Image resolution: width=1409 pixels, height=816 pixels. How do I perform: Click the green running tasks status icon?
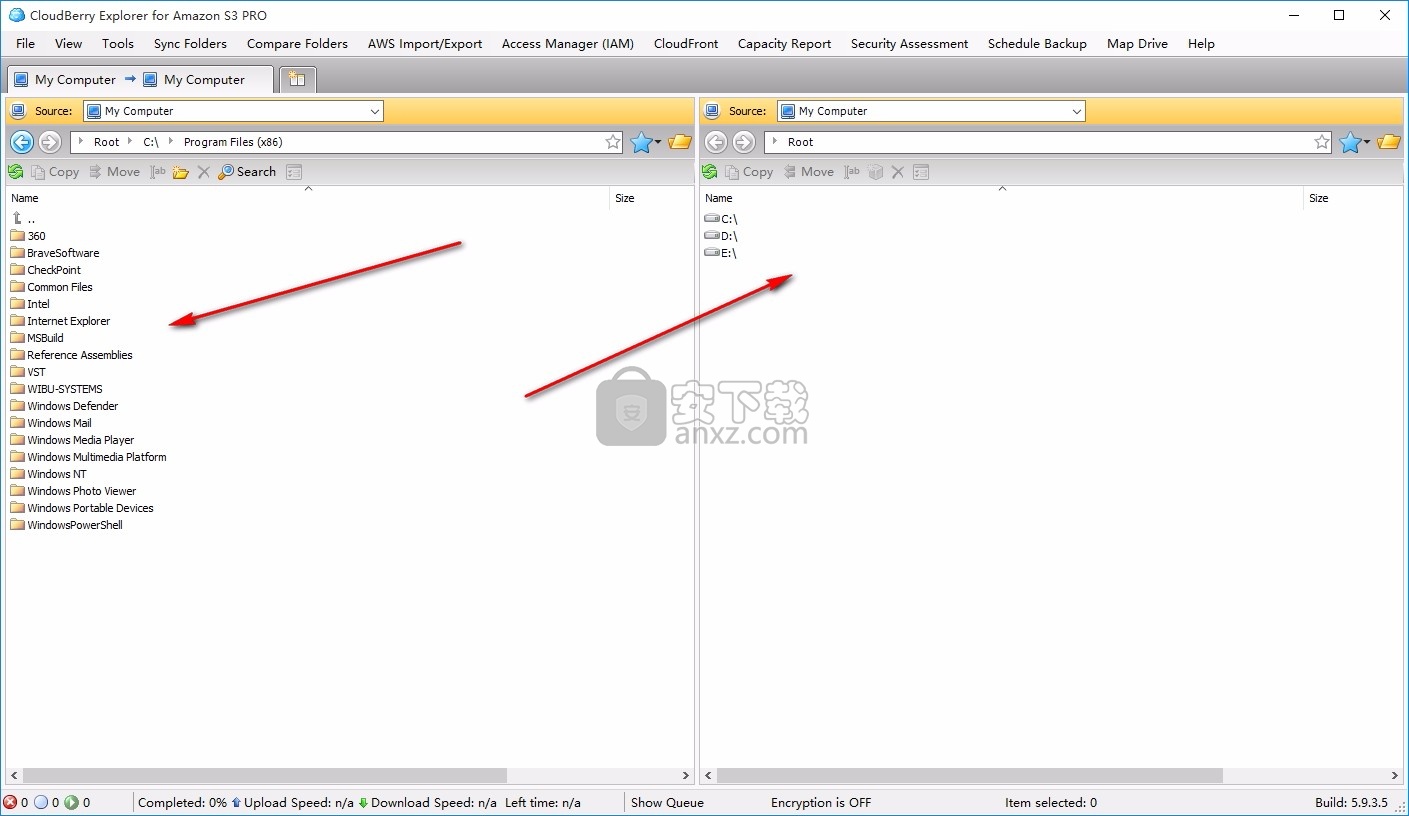coord(71,802)
